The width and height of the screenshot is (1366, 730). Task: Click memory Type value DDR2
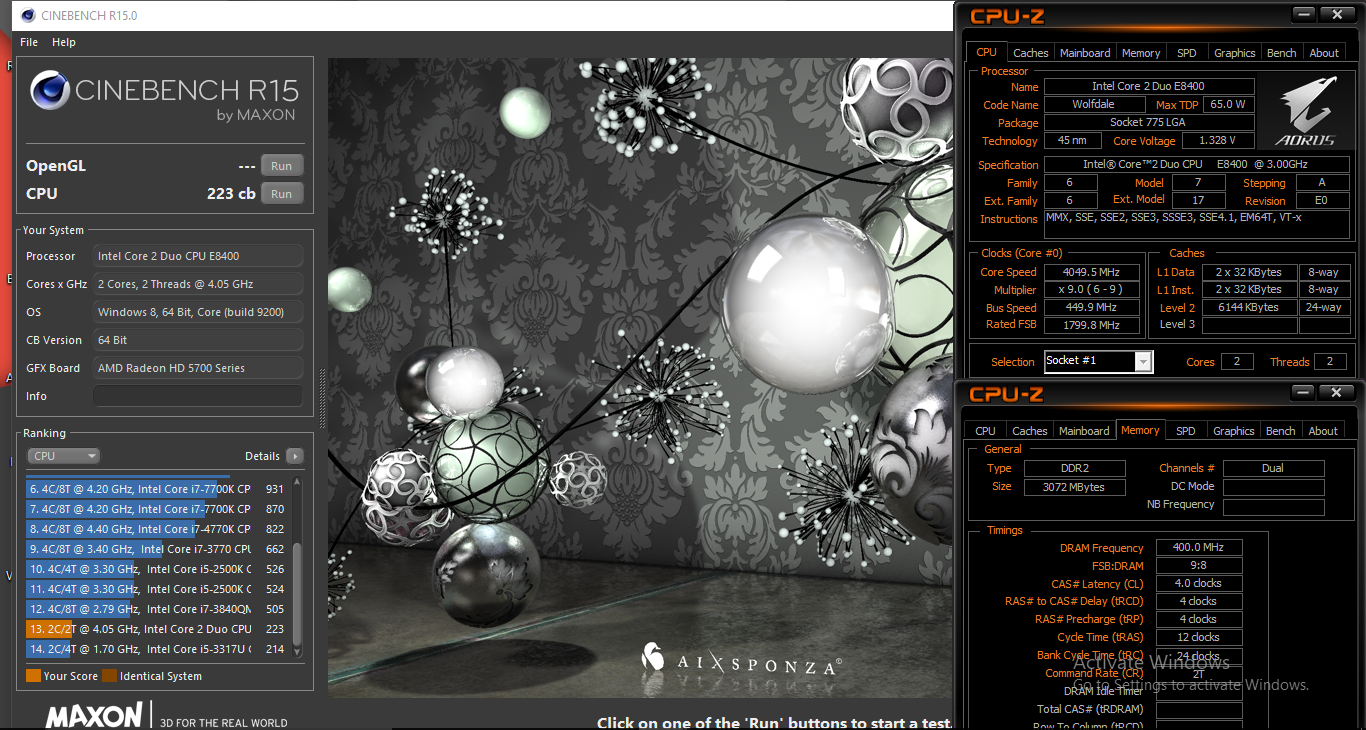(1075, 468)
